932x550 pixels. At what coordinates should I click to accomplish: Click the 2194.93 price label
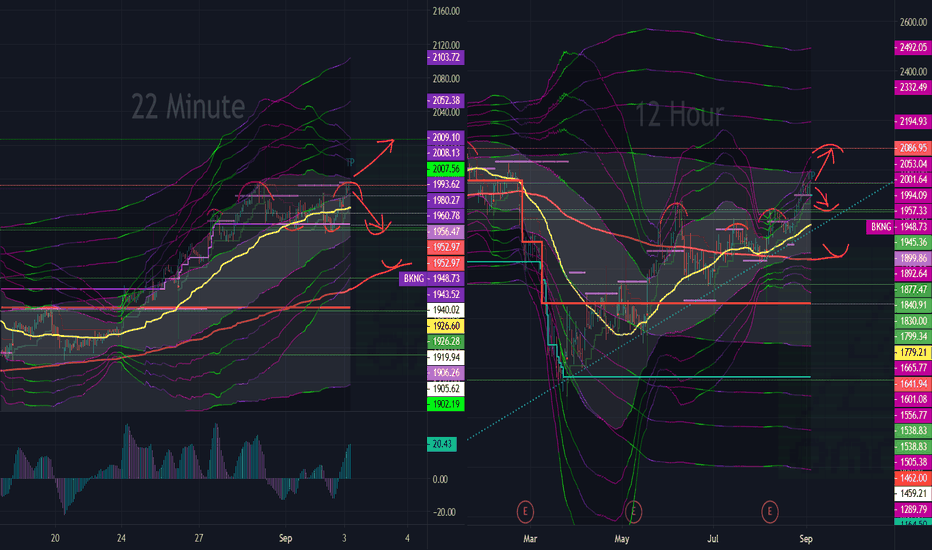[x=912, y=121]
